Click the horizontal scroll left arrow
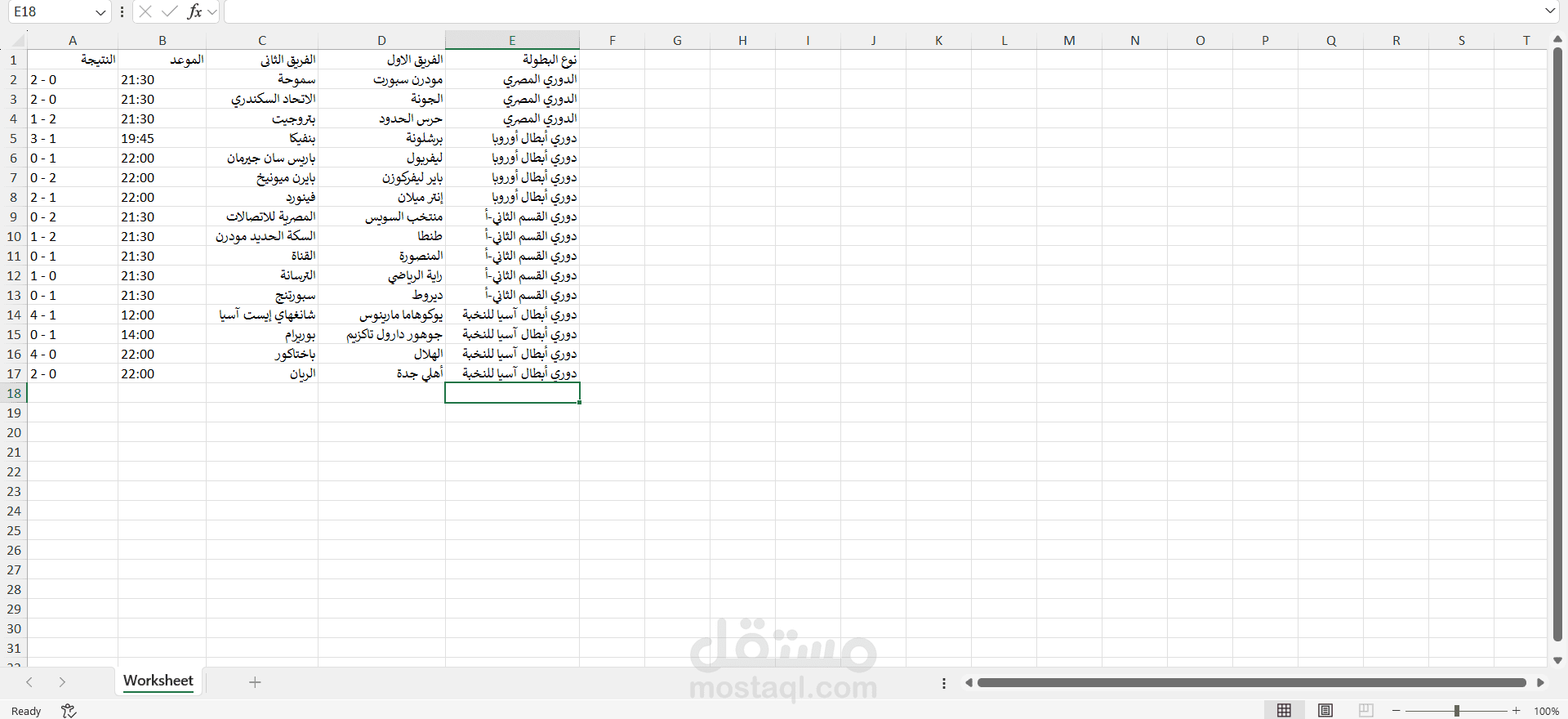1568x719 pixels. [969, 683]
